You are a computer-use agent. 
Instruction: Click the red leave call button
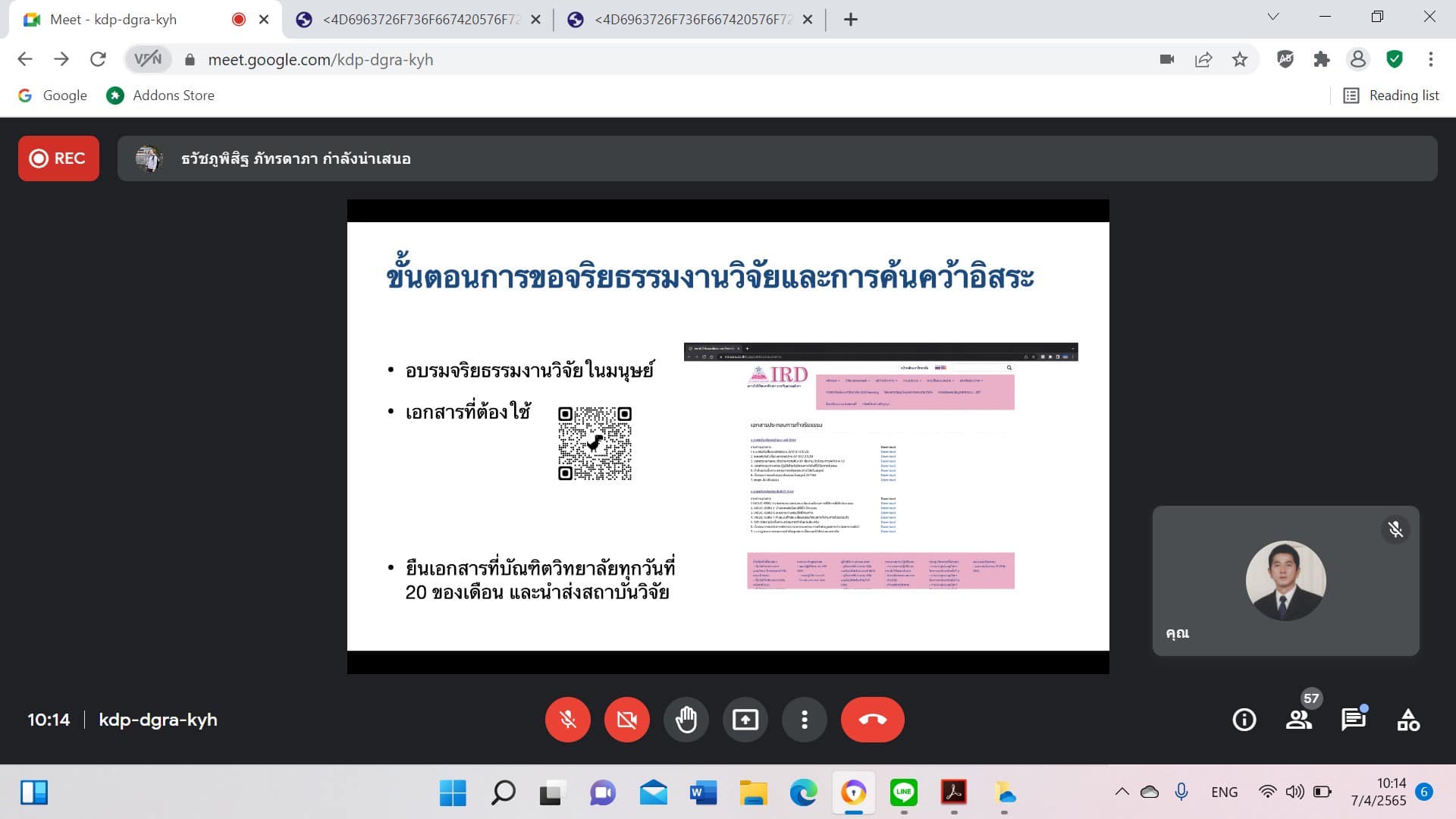pyautogui.click(x=872, y=719)
